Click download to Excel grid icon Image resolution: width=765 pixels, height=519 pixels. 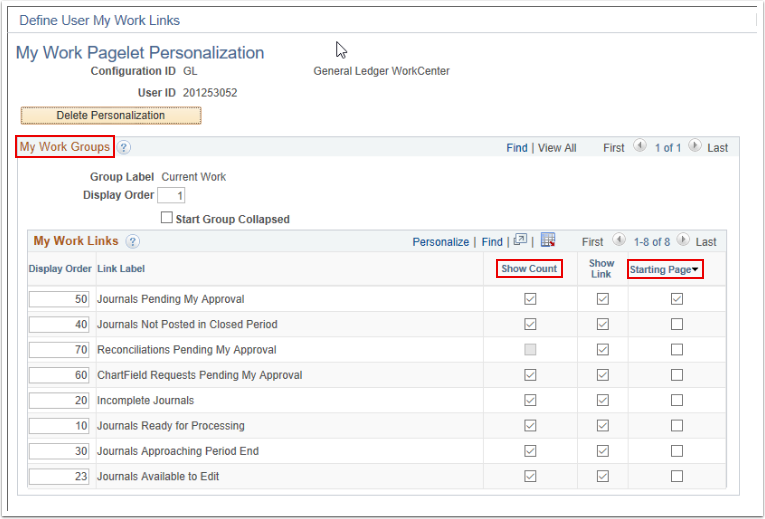(548, 240)
